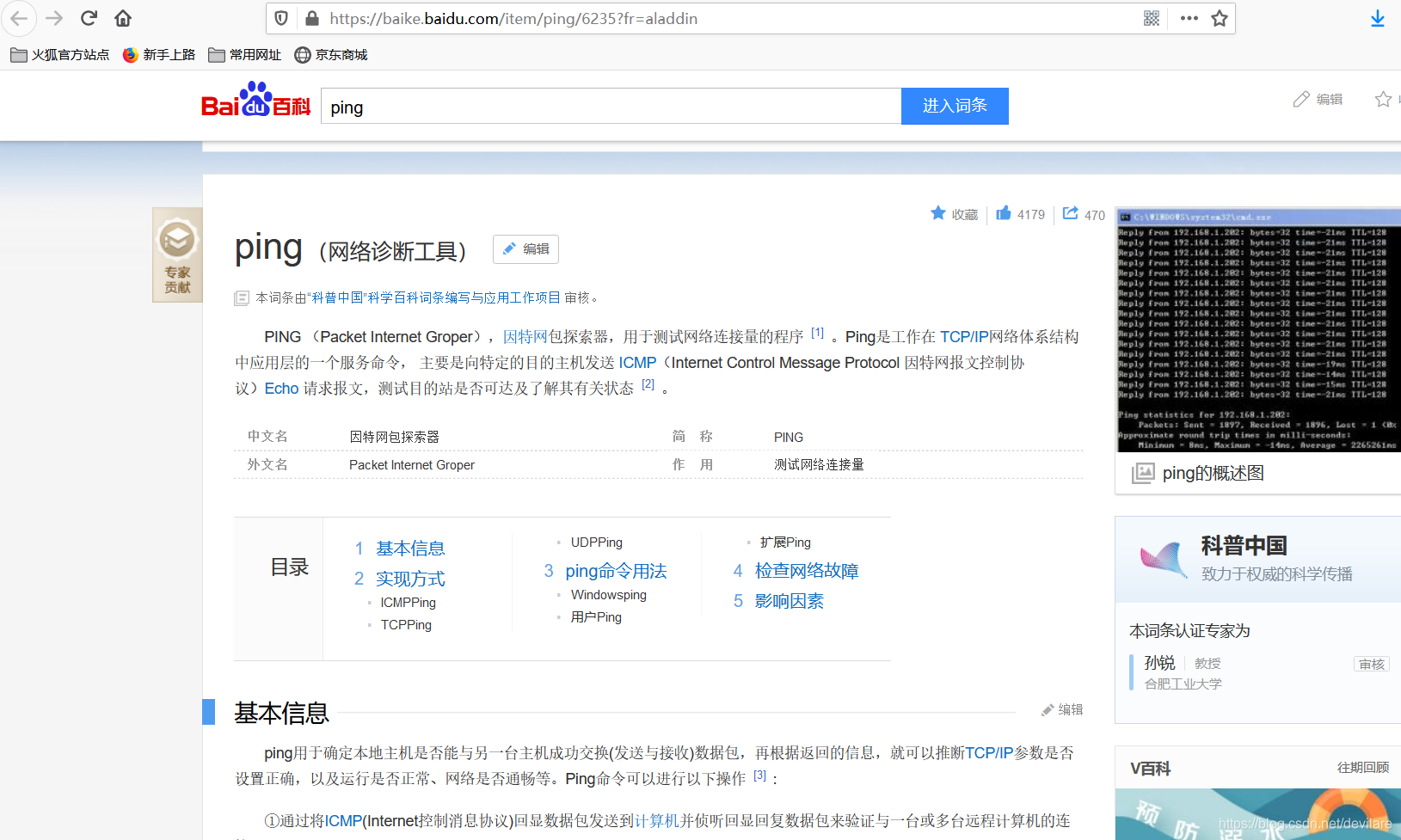Go to the Firefox home page
1401x840 pixels.
point(122,18)
